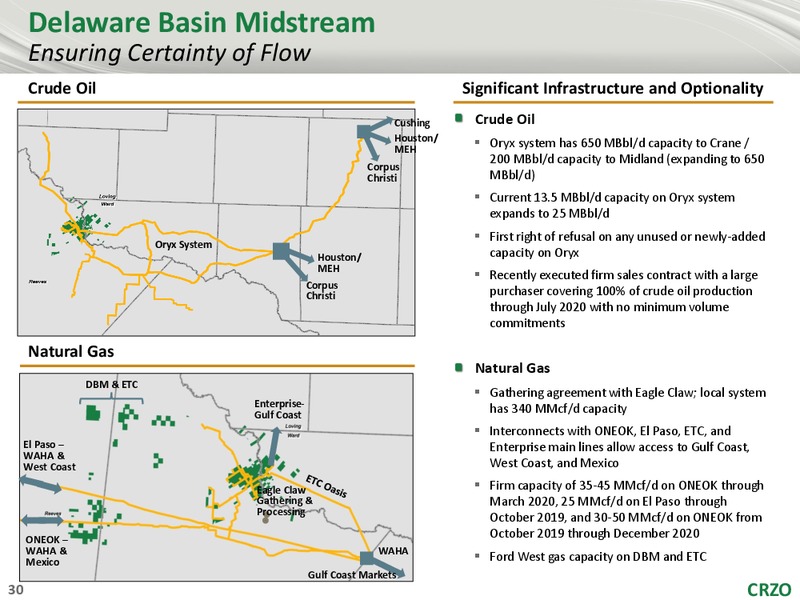The width and height of the screenshot is (800, 600).
Task: Click 'El Paso – WAHA & West Coast' label
Action: click(x=49, y=456)
